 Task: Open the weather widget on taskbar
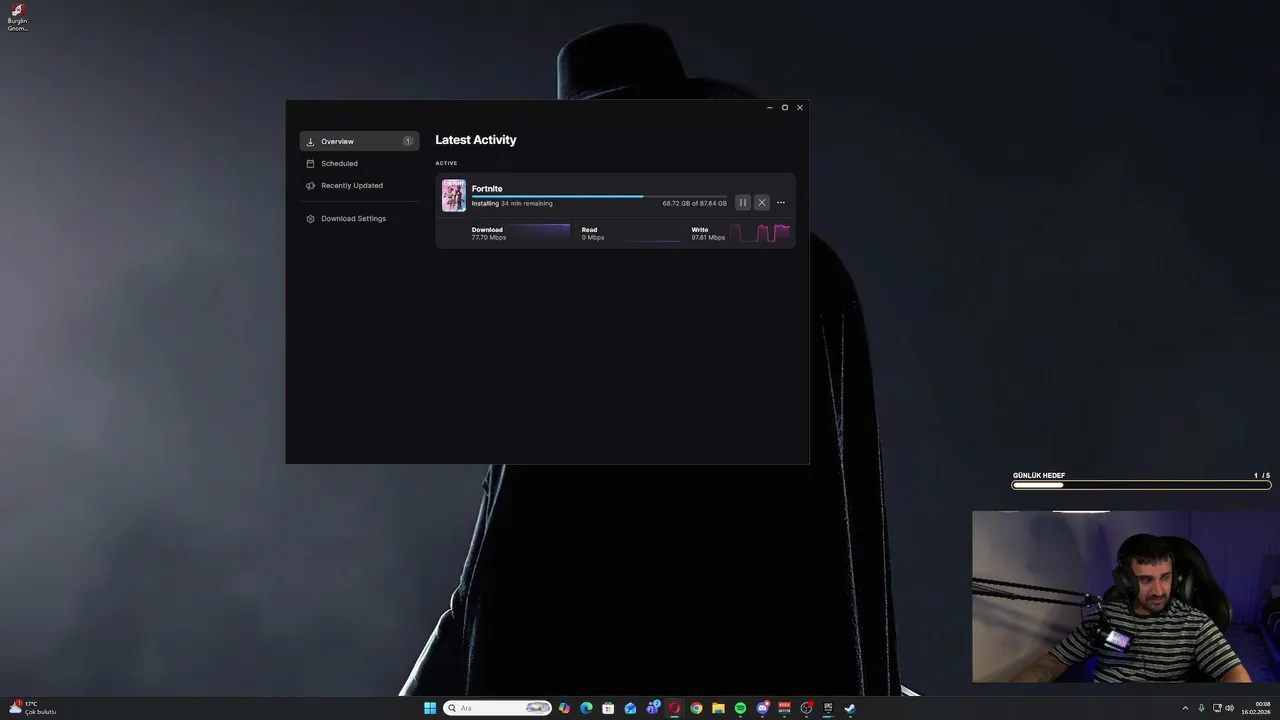coord(32,708)
